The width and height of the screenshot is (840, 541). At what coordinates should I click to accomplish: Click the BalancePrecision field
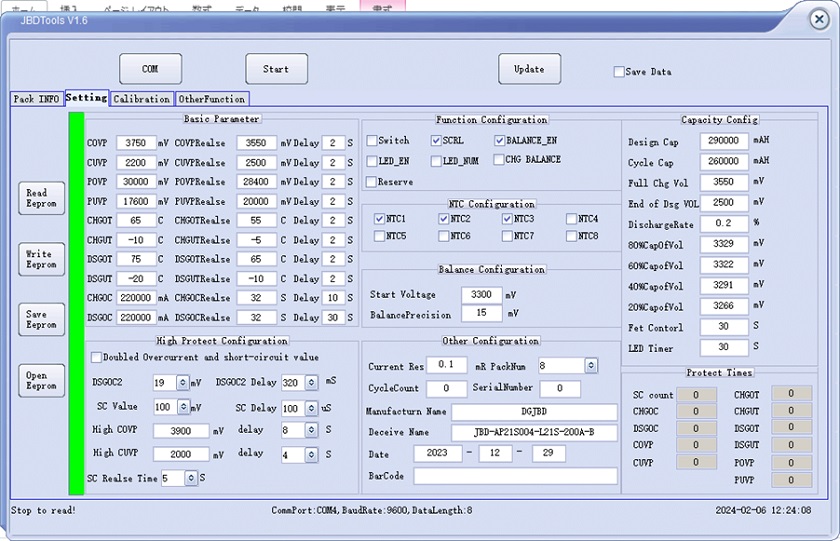tap(482, 313)
